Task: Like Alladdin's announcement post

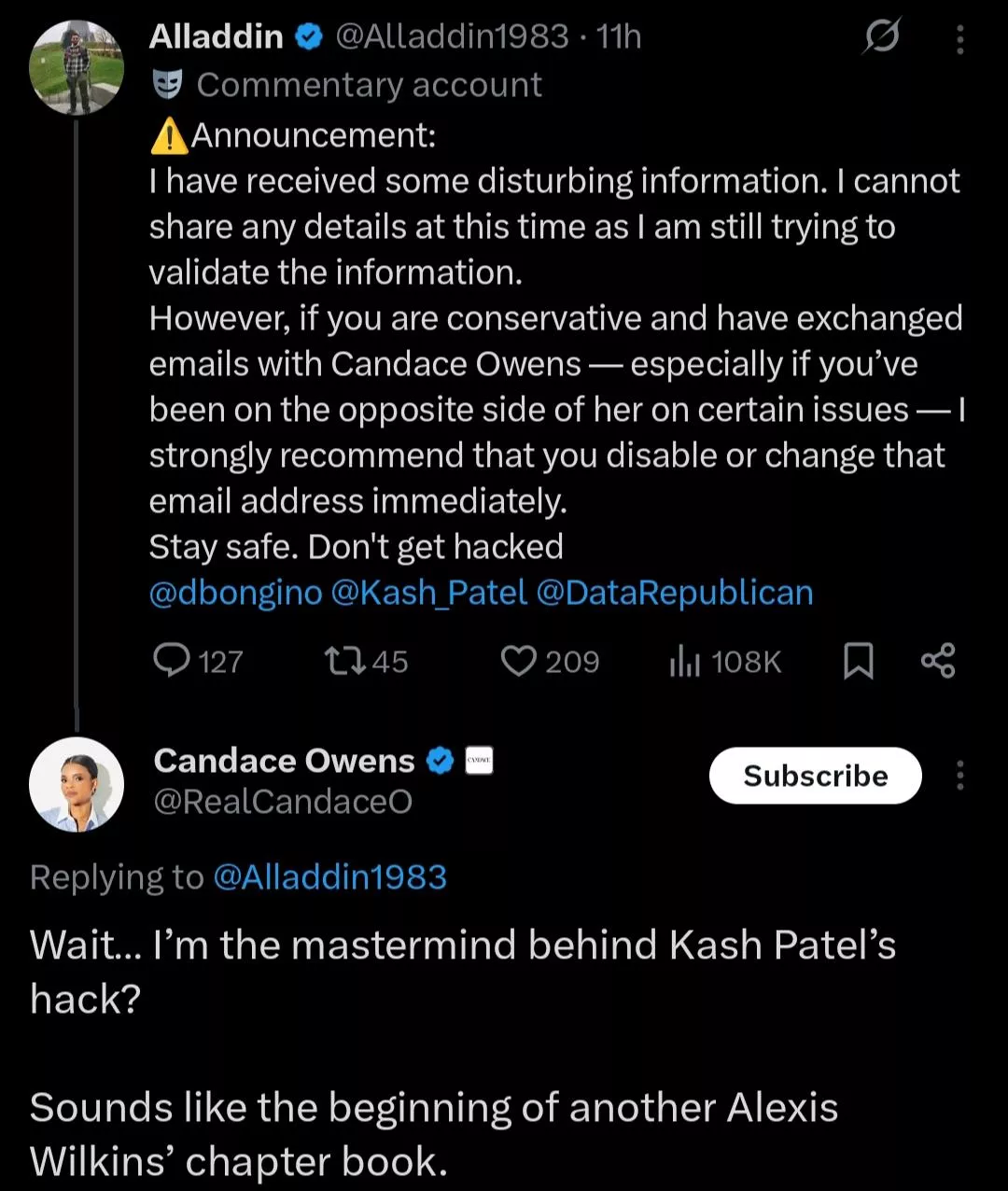Action: (518, 661)
